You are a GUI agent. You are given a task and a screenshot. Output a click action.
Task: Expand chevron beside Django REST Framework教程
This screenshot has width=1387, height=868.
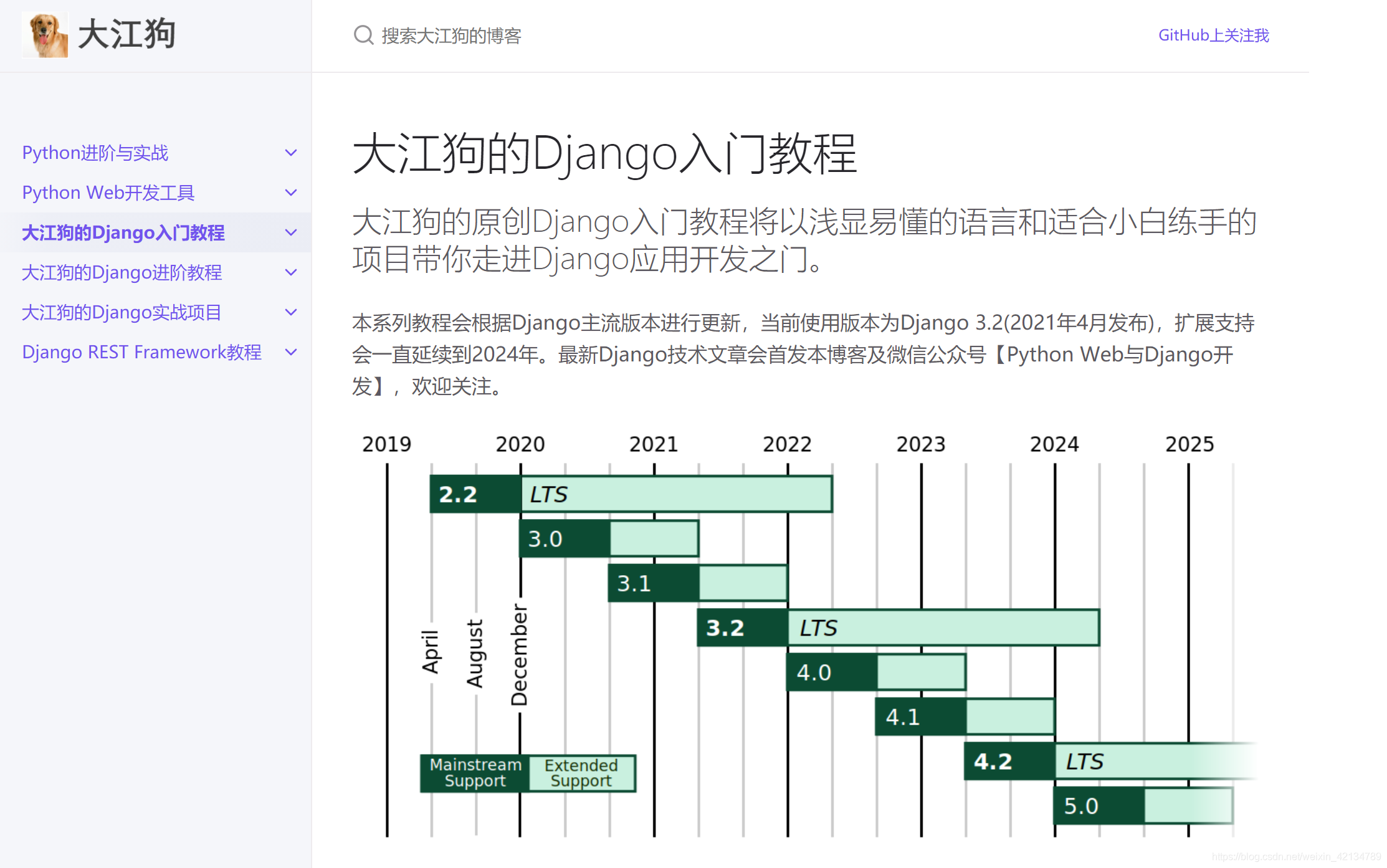[x=290, y=352]
